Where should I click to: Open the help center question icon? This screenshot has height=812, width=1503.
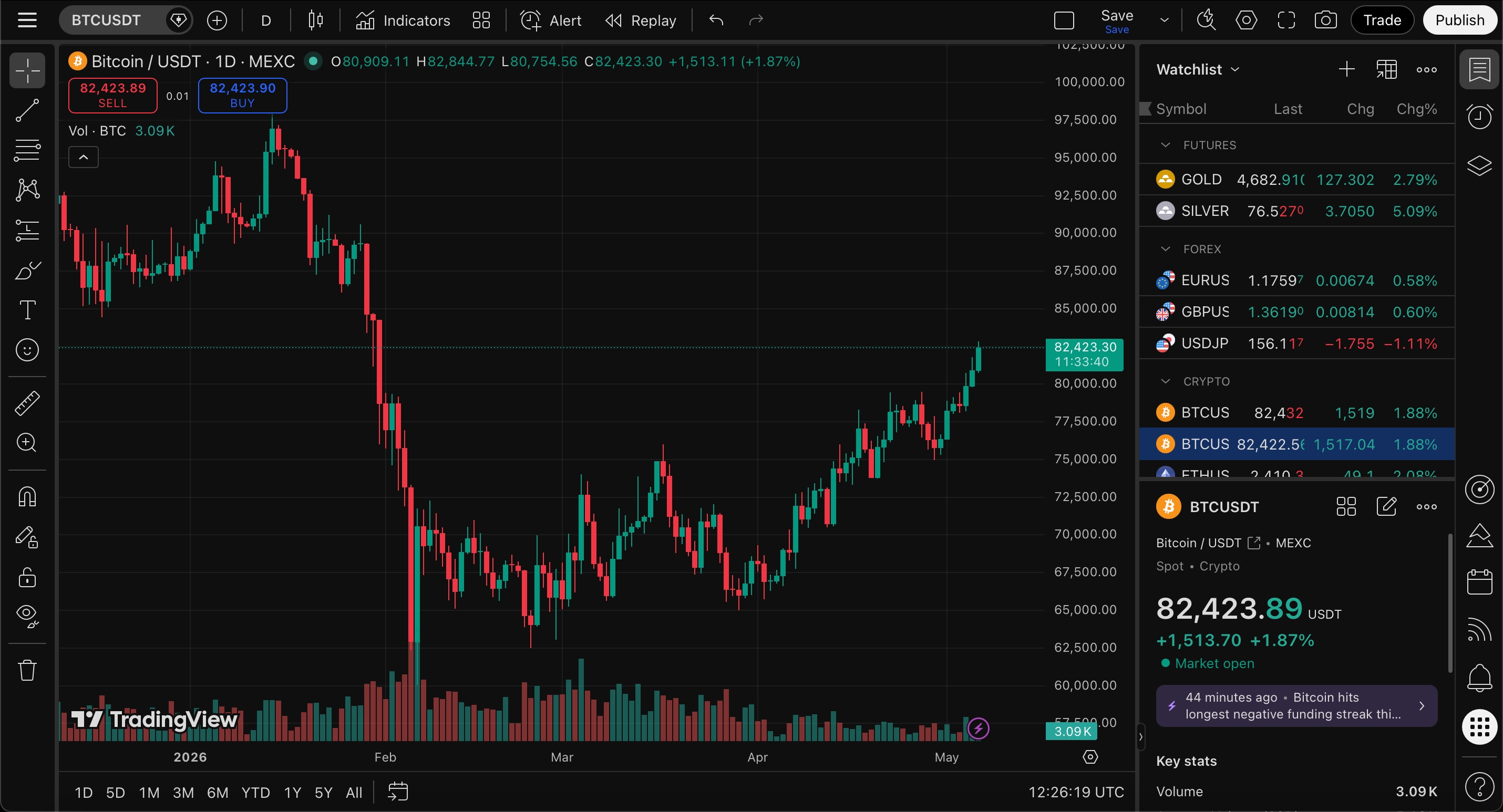click(1479, 786)
